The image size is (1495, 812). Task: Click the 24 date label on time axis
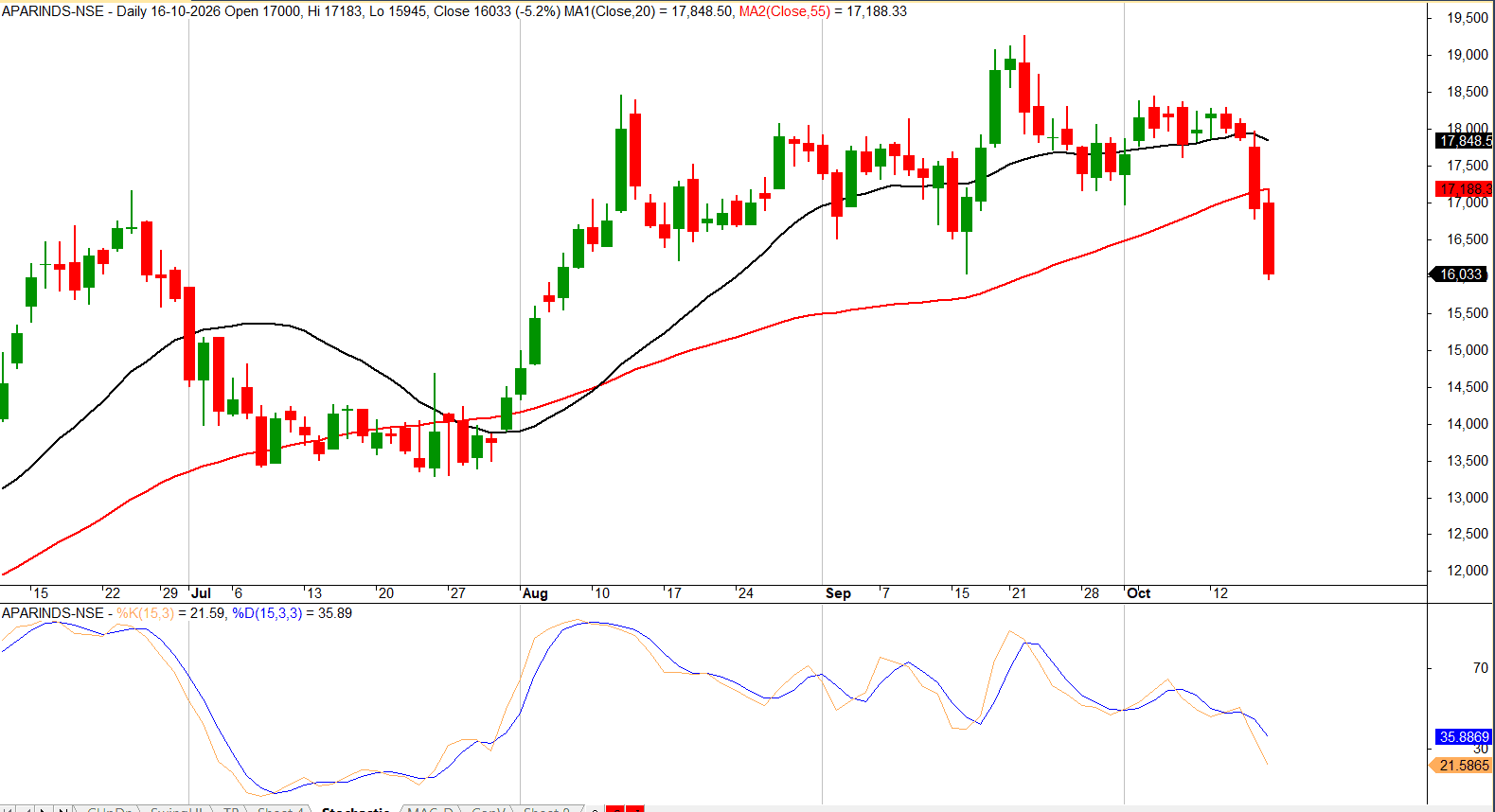click(746, 593)
